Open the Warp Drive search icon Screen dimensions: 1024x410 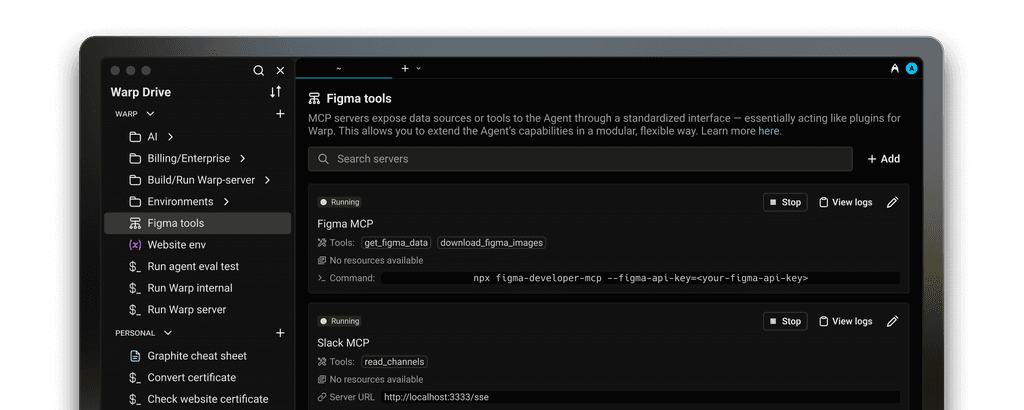259,71
